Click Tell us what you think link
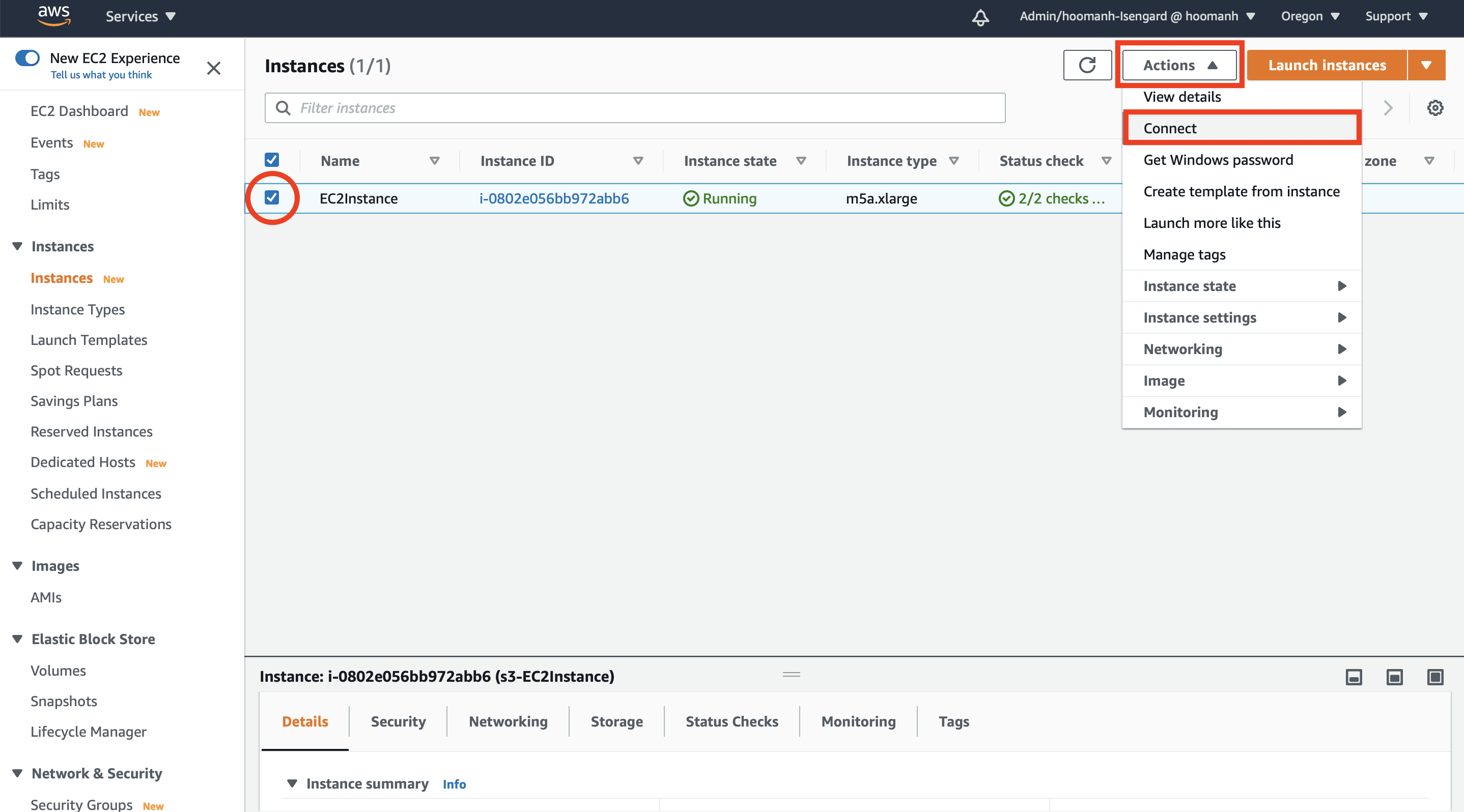 101,75
